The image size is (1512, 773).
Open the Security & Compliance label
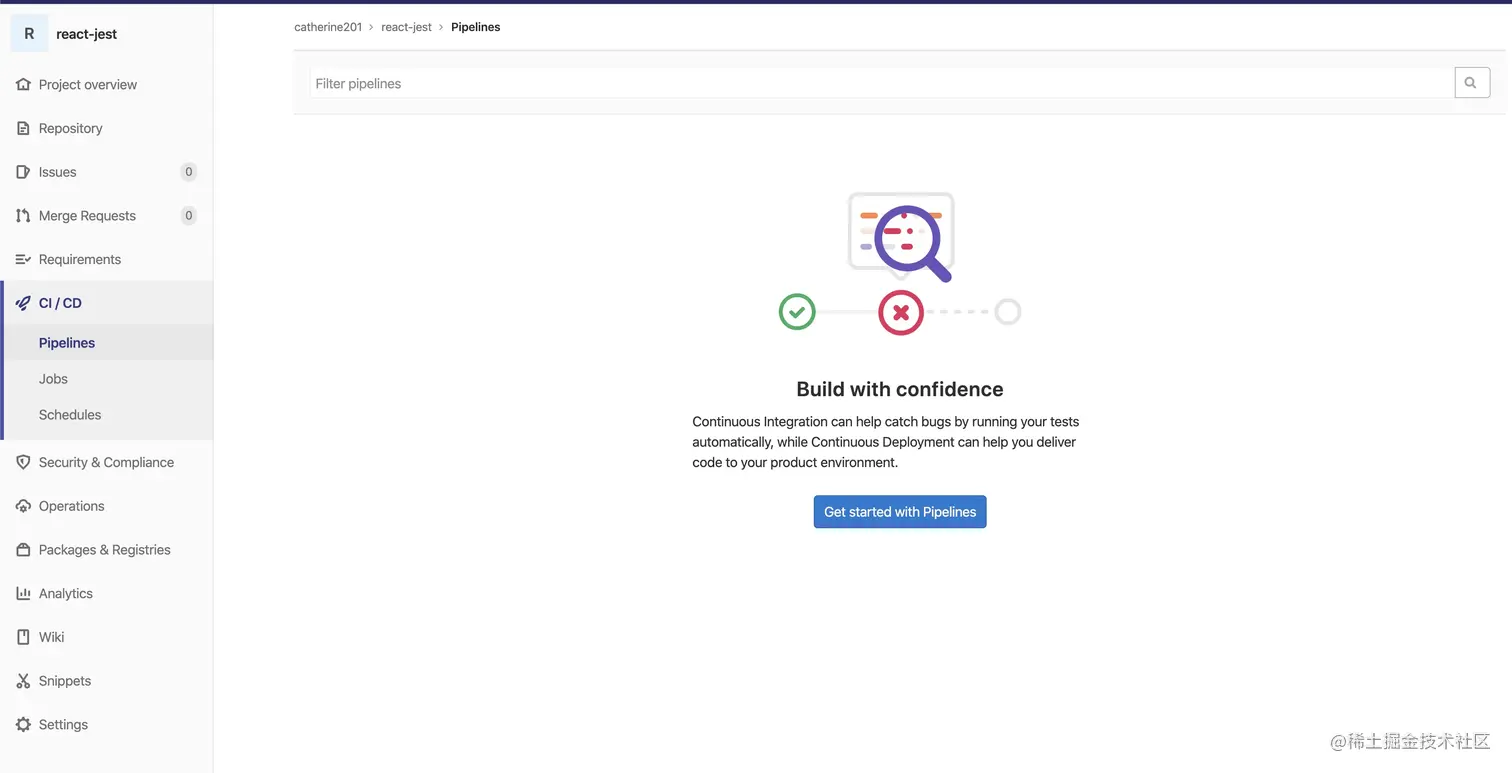point(106,462)
